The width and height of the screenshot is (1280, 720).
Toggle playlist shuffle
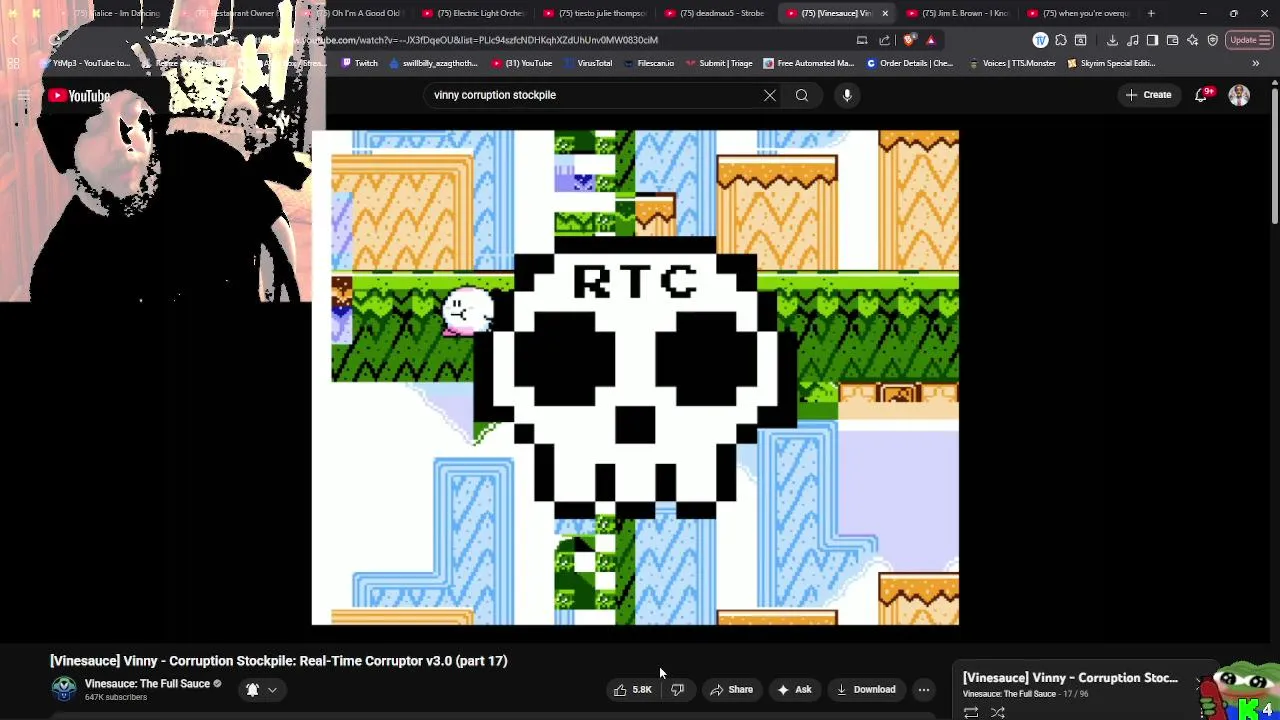(997, 712)
